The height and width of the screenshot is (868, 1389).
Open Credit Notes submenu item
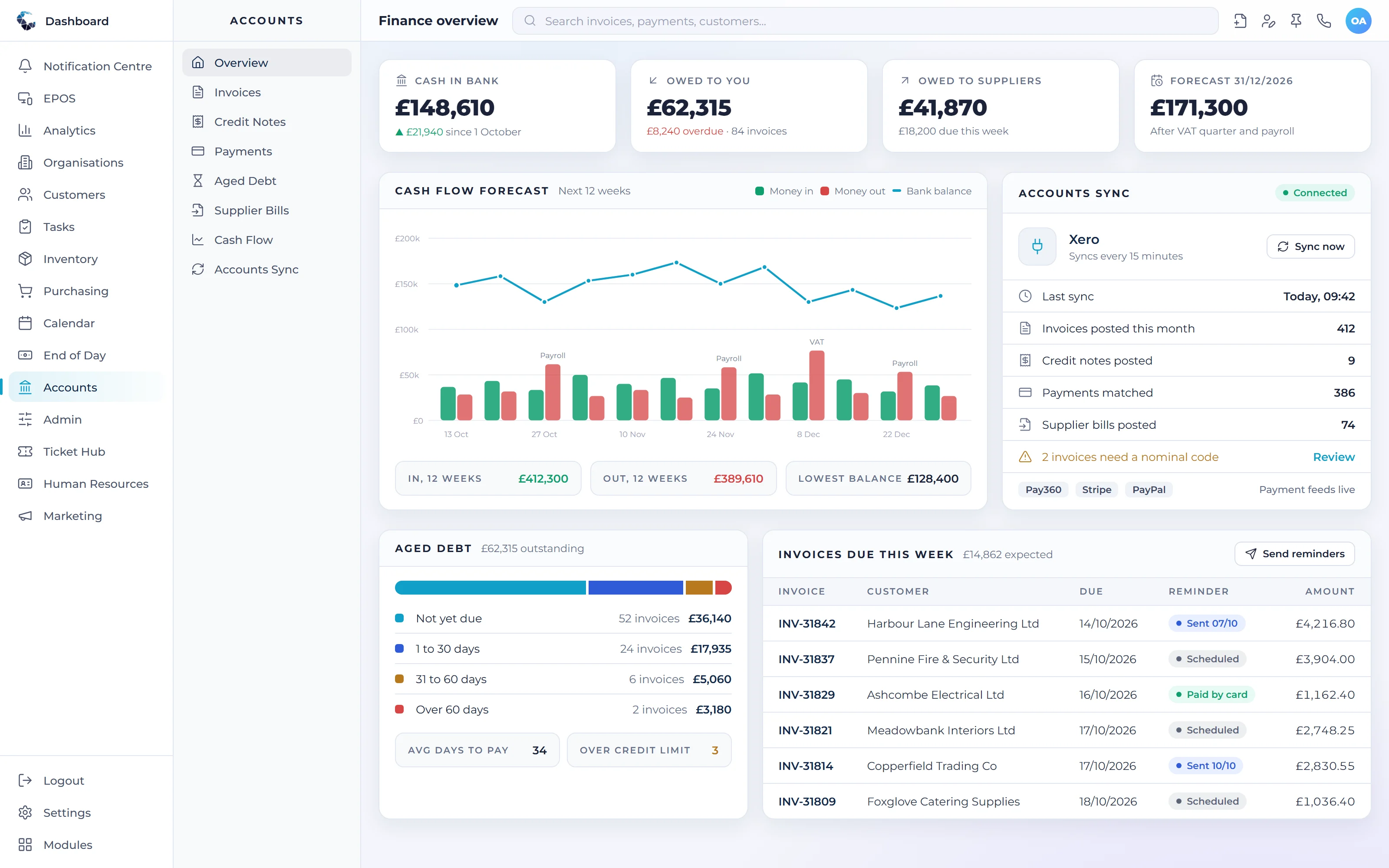pyautogui.click(x=267, y=122)
